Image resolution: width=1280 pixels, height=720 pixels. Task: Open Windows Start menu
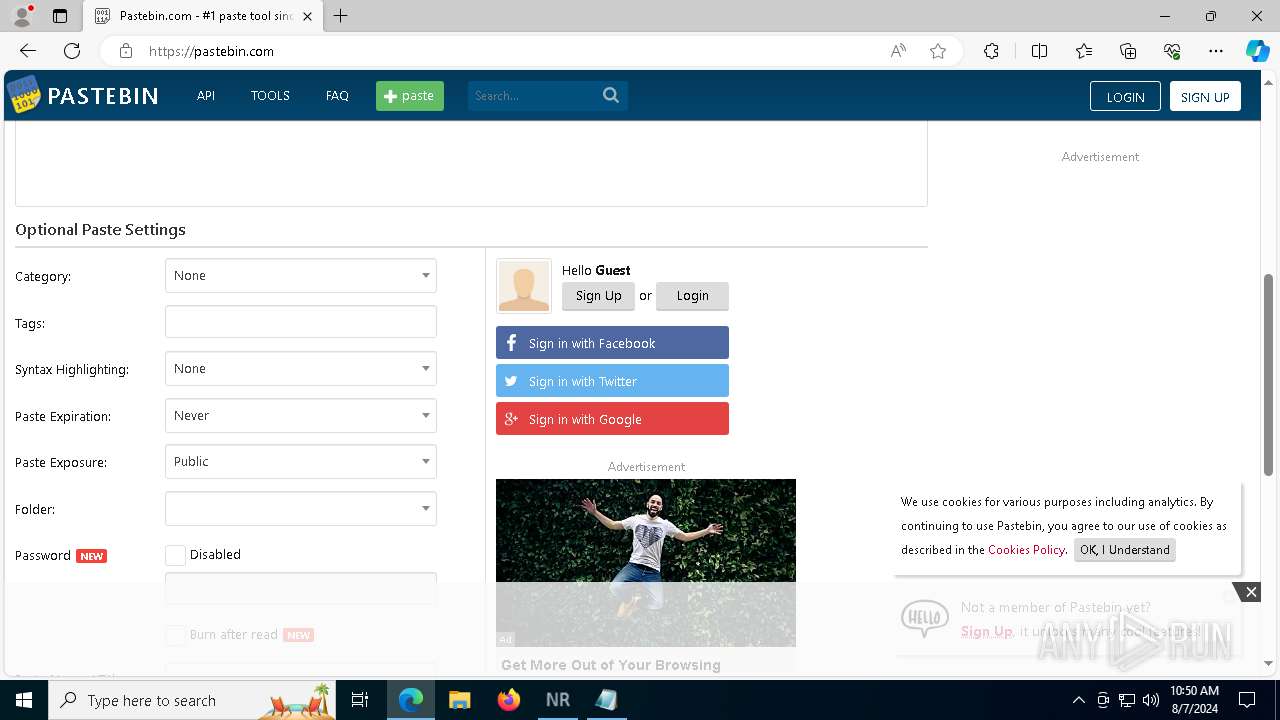(x=24, y=700)
